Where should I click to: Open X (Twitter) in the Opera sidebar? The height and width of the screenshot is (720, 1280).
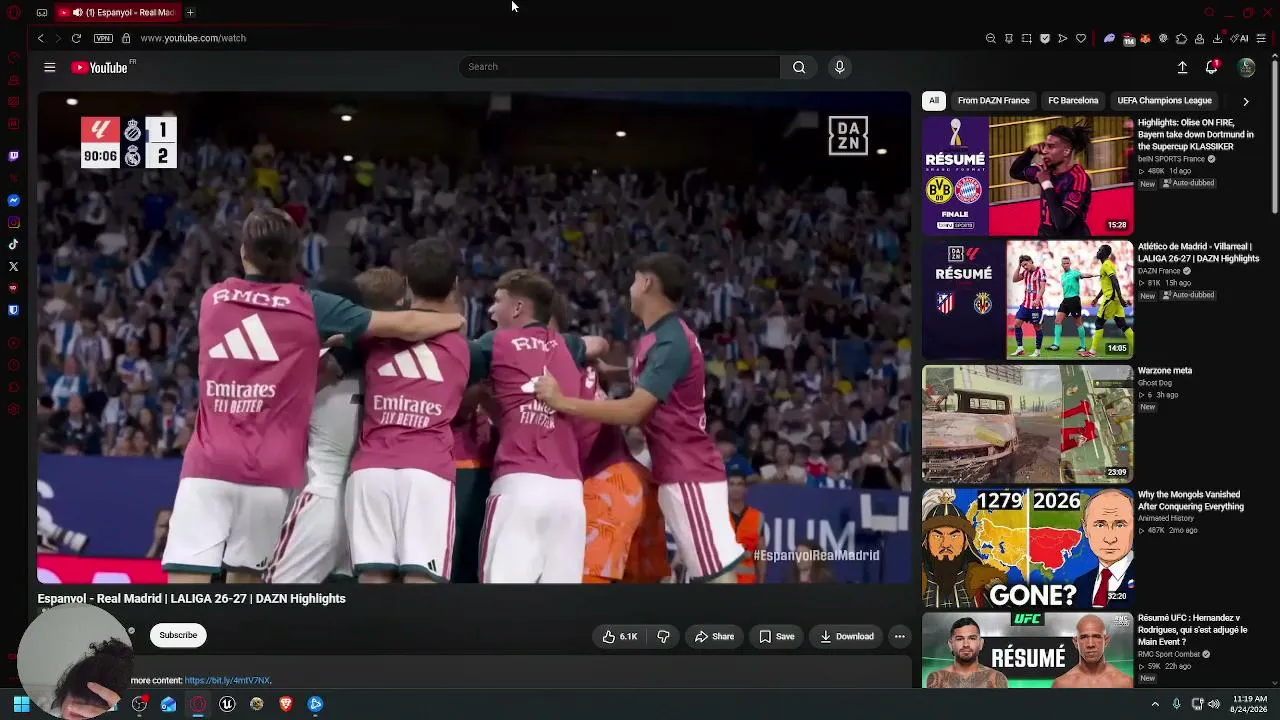click(13, 266)
